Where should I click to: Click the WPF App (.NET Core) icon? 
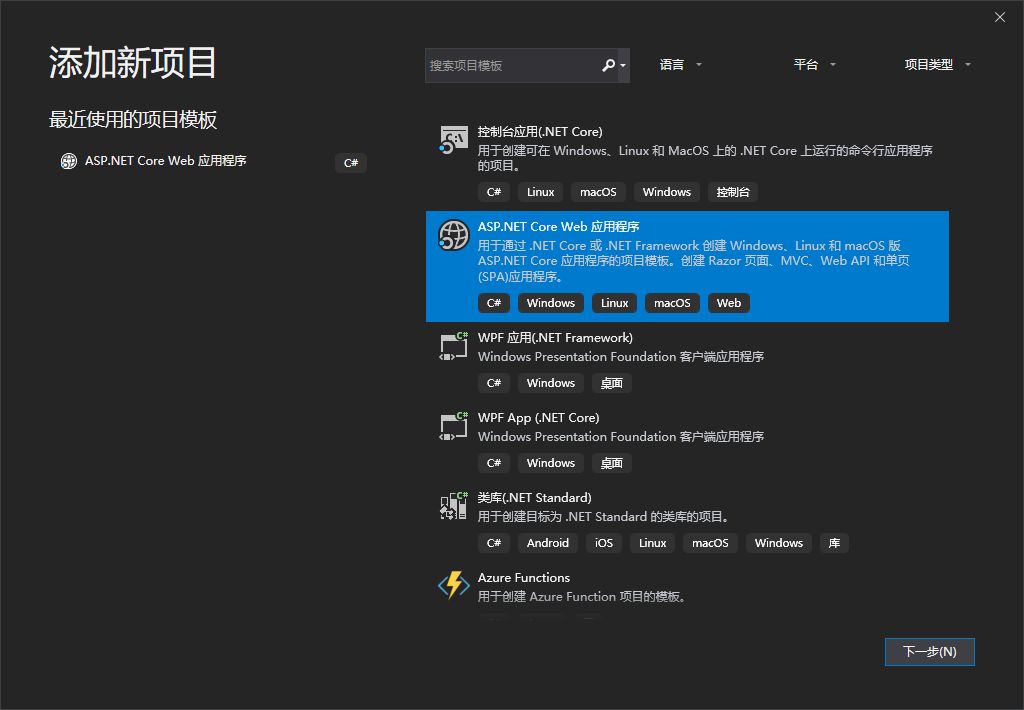pyautogui.click(x=452, y=425)
